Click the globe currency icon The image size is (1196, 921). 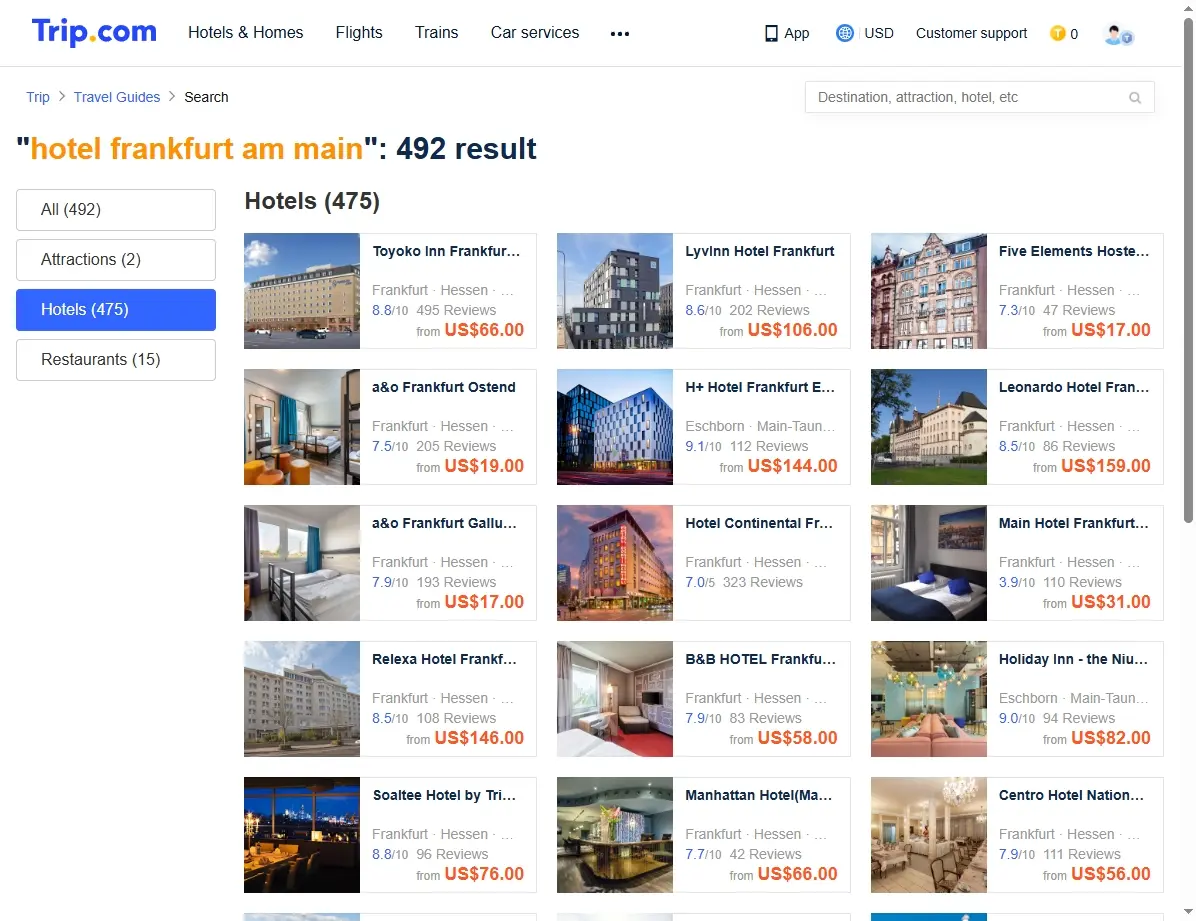(844, 33)
